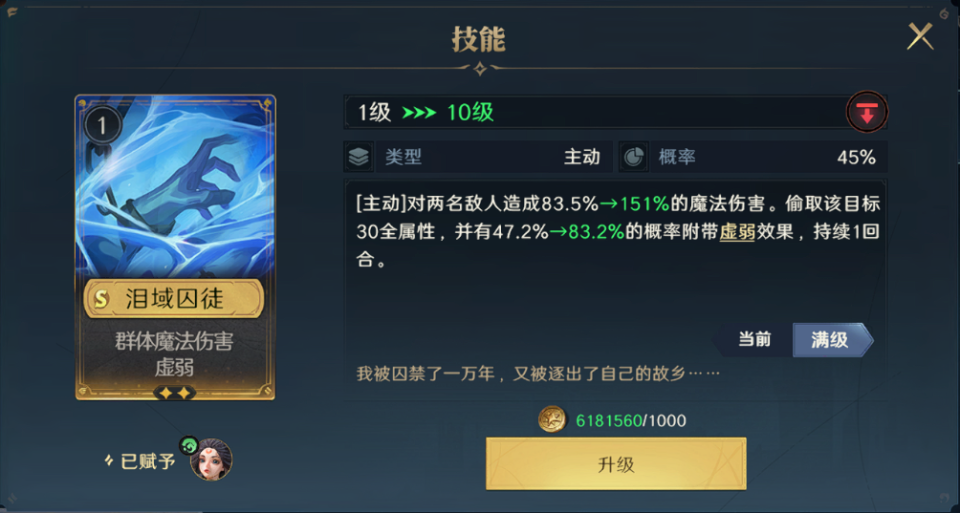The height and width of the screenshot is (513, 960).
Task: Click the skill card artwork thumbnail
Action: (175, 187)
